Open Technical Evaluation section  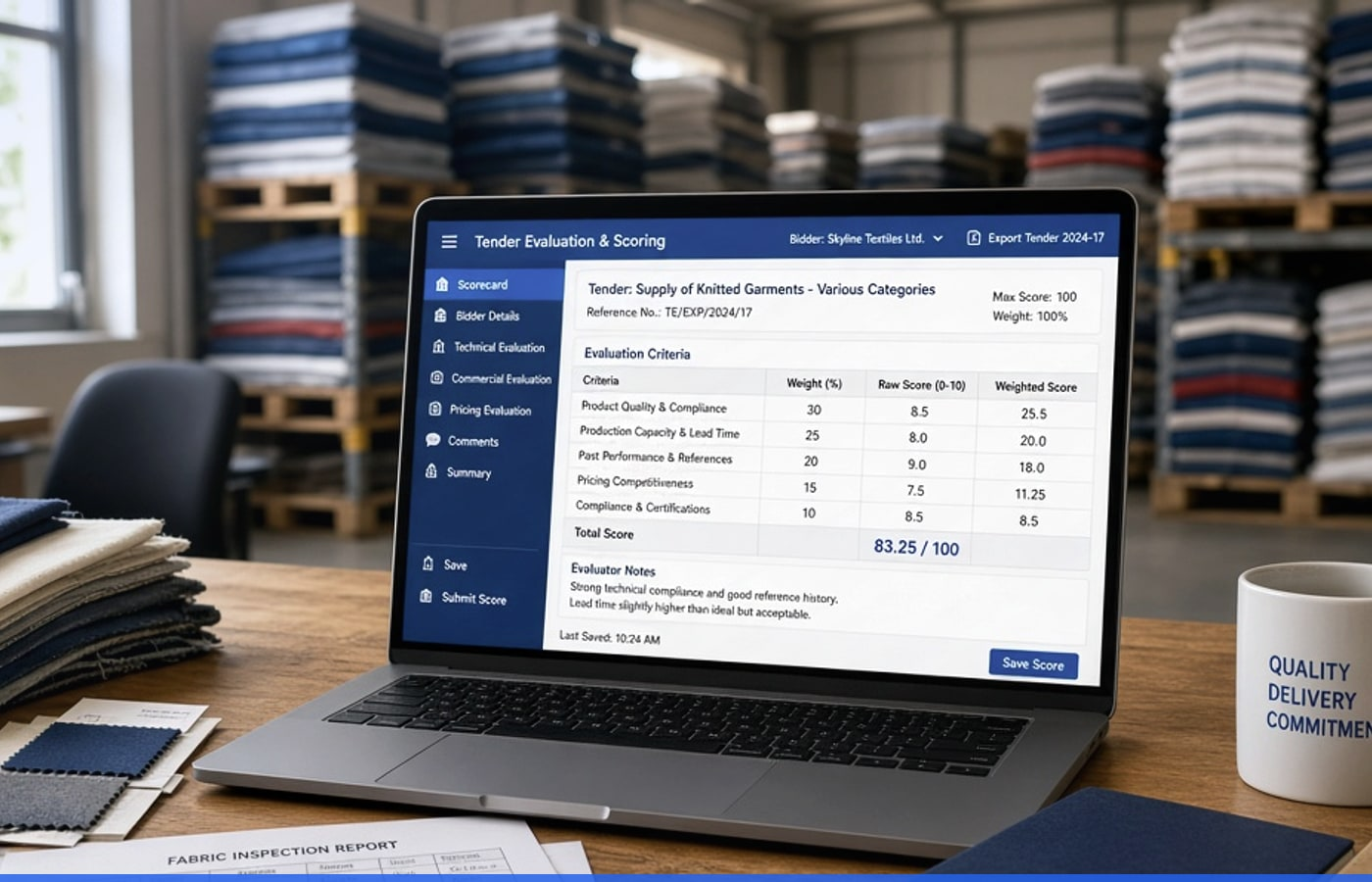click(499, 347)
